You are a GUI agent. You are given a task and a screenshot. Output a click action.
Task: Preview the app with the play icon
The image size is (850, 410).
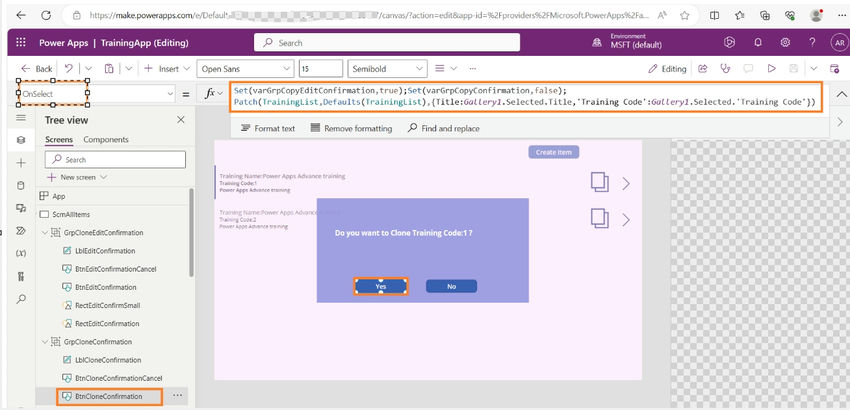point(771,68)
